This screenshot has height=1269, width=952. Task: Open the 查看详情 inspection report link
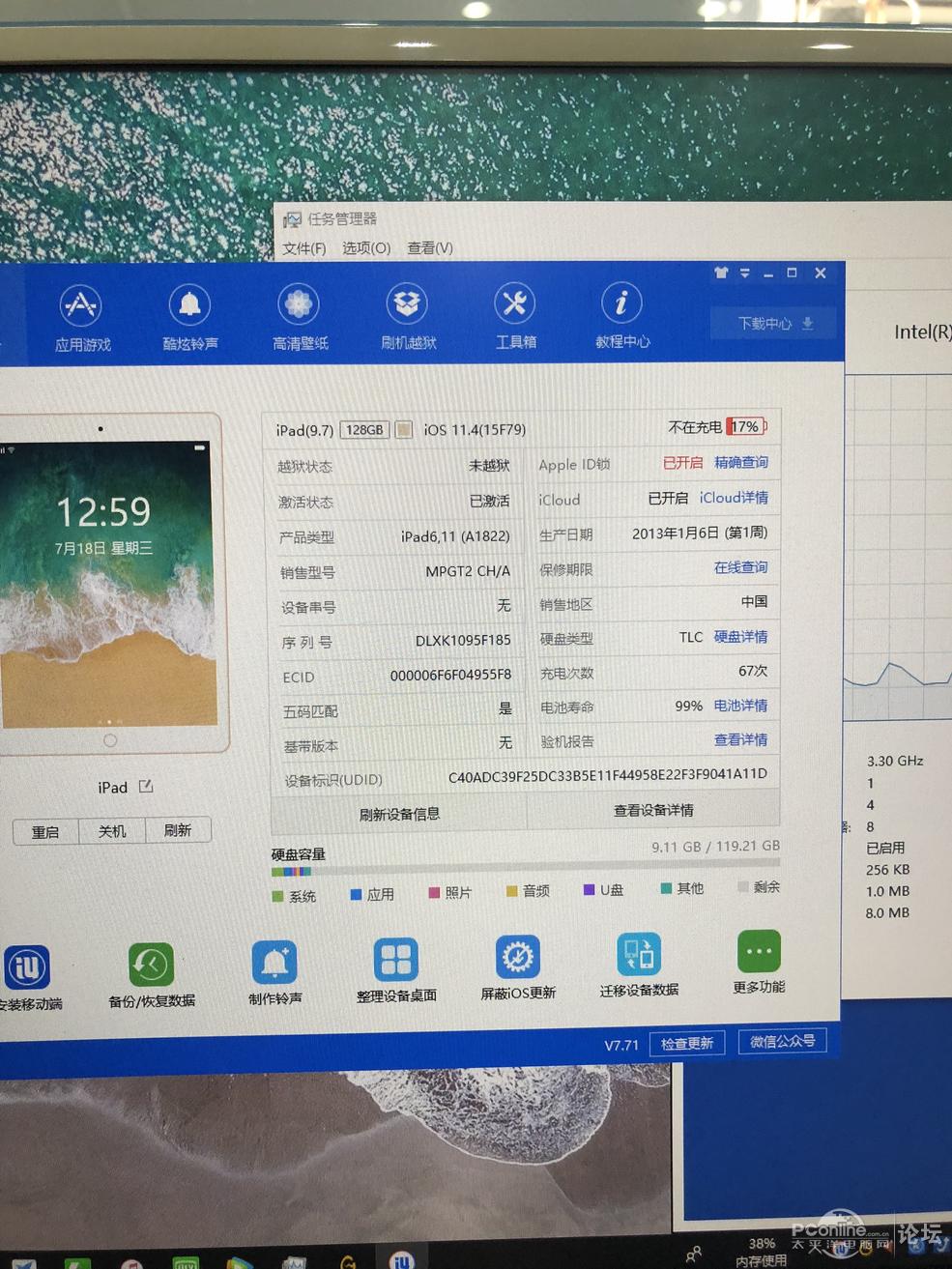point(741,739)
